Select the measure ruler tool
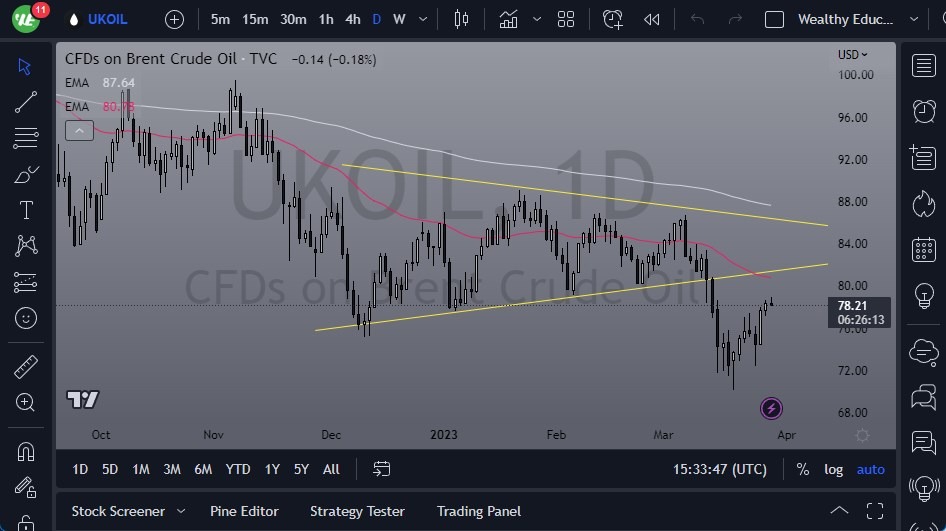Screen dimensions: 946x531 pos(26,367)
